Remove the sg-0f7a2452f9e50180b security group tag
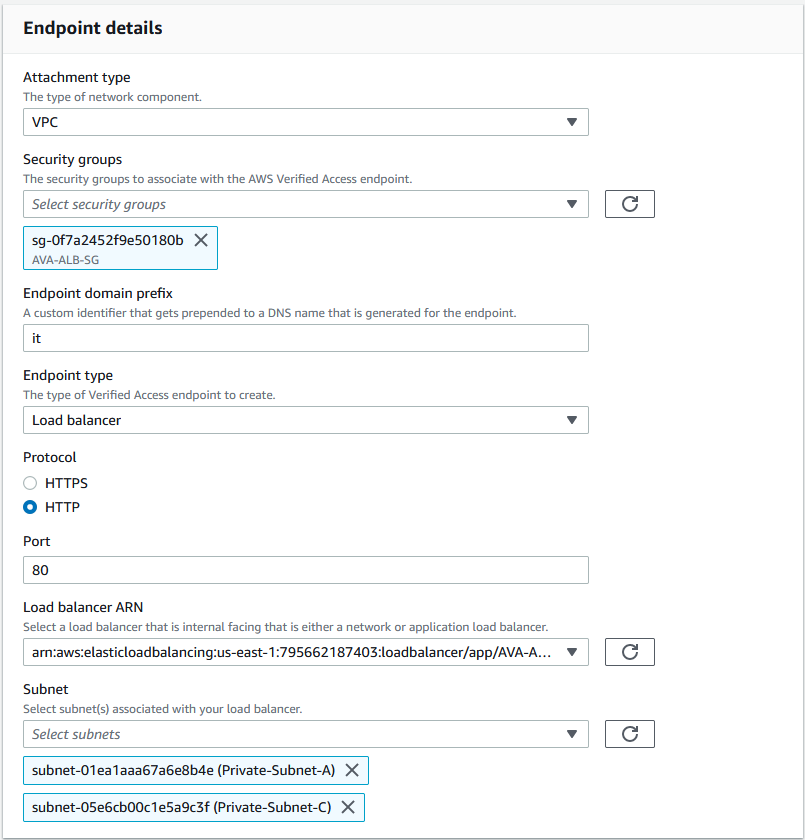Screen dimensions: 805x840 [x=201, y=240]
